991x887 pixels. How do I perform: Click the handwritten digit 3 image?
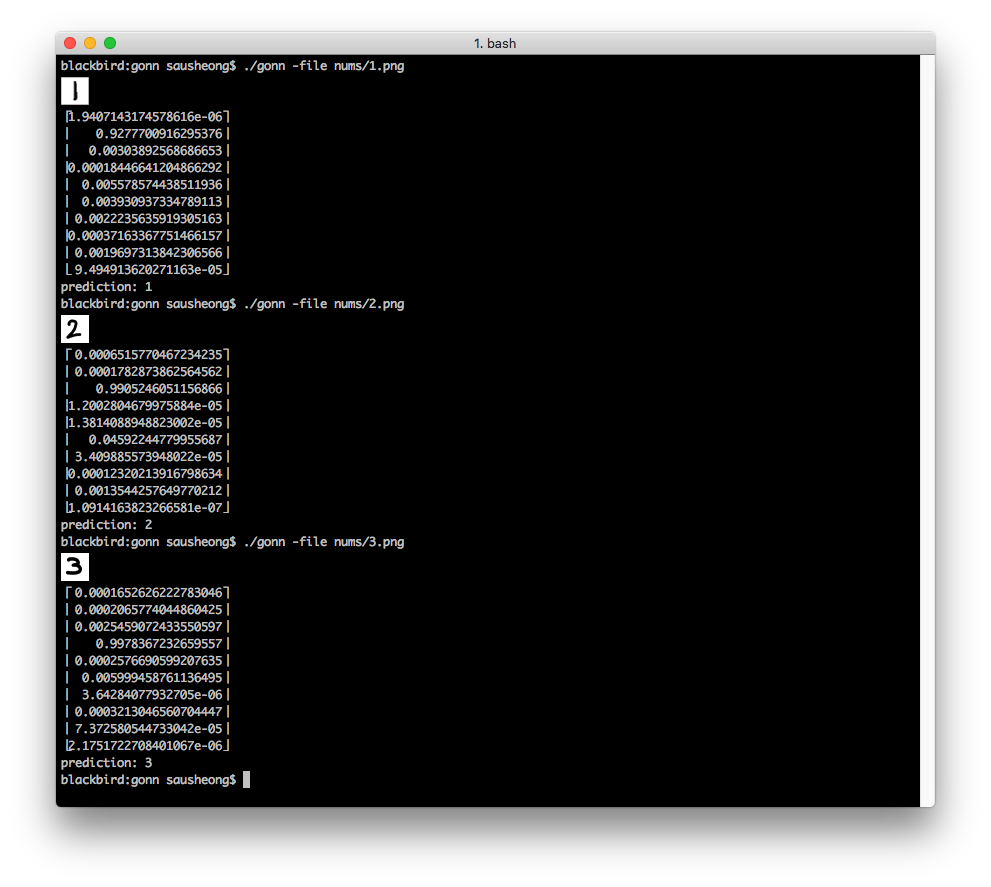(x=75, y=567)
